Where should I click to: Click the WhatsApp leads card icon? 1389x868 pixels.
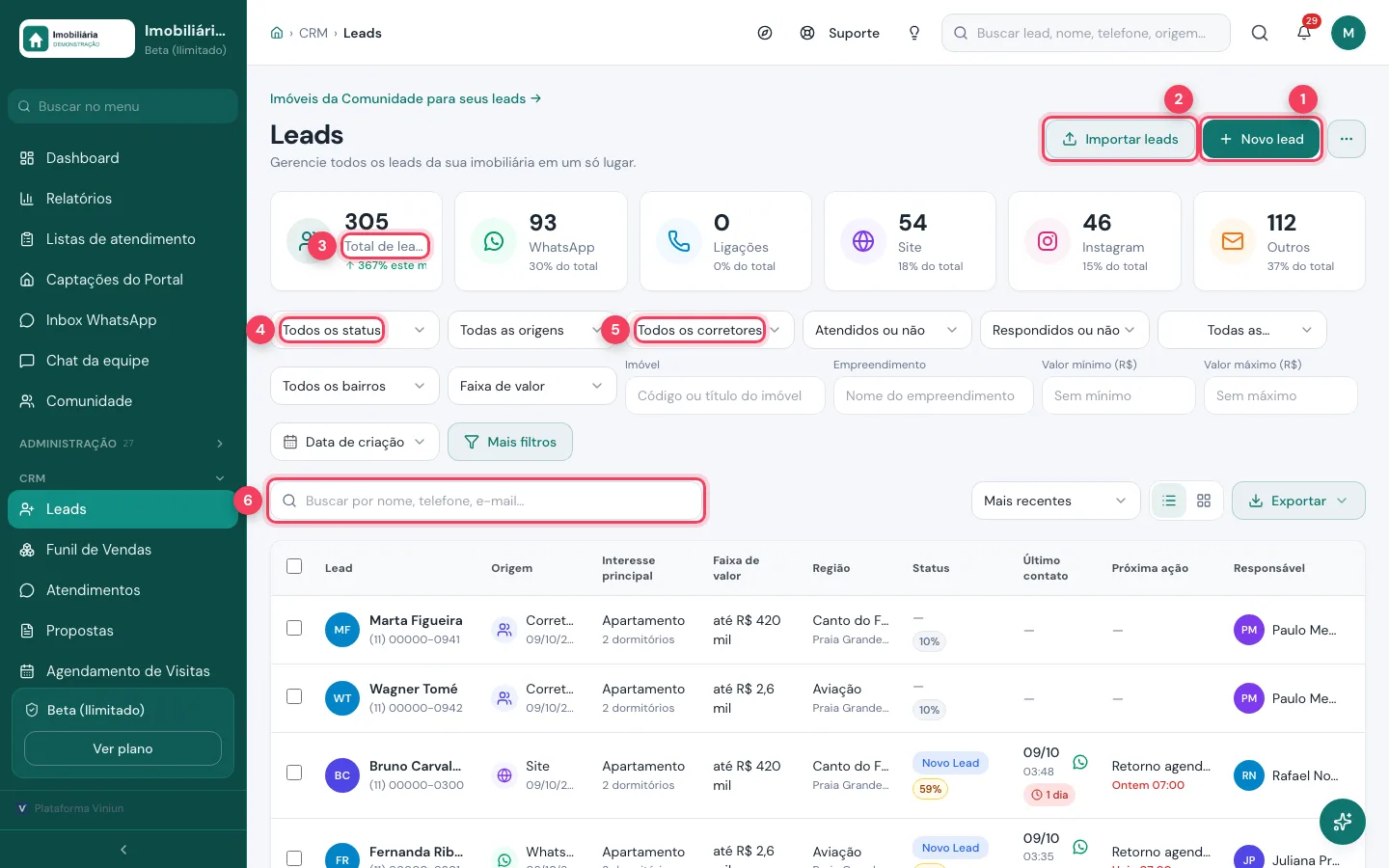pos(494,241)
